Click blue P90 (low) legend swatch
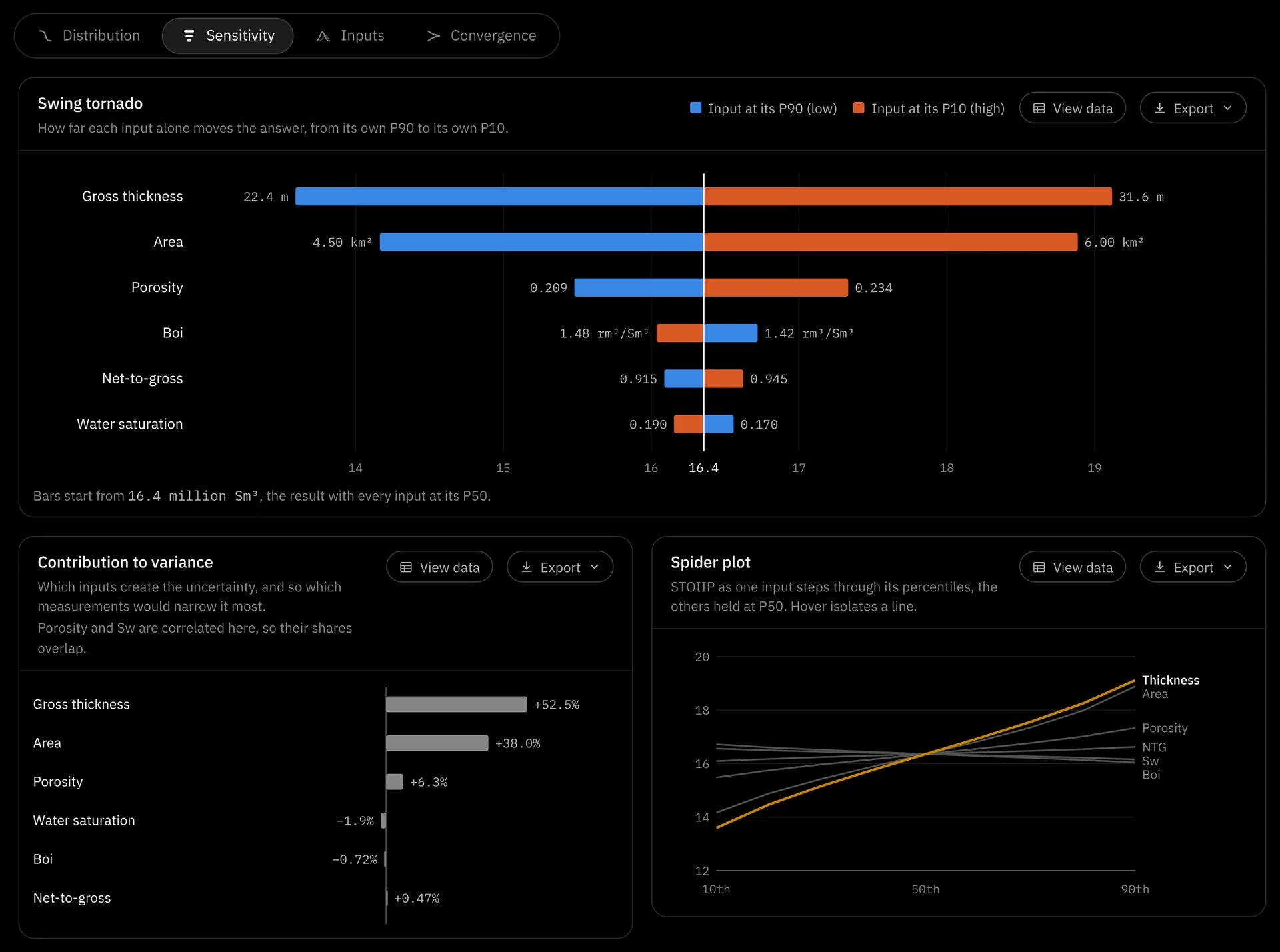 [x=695, y=108]
